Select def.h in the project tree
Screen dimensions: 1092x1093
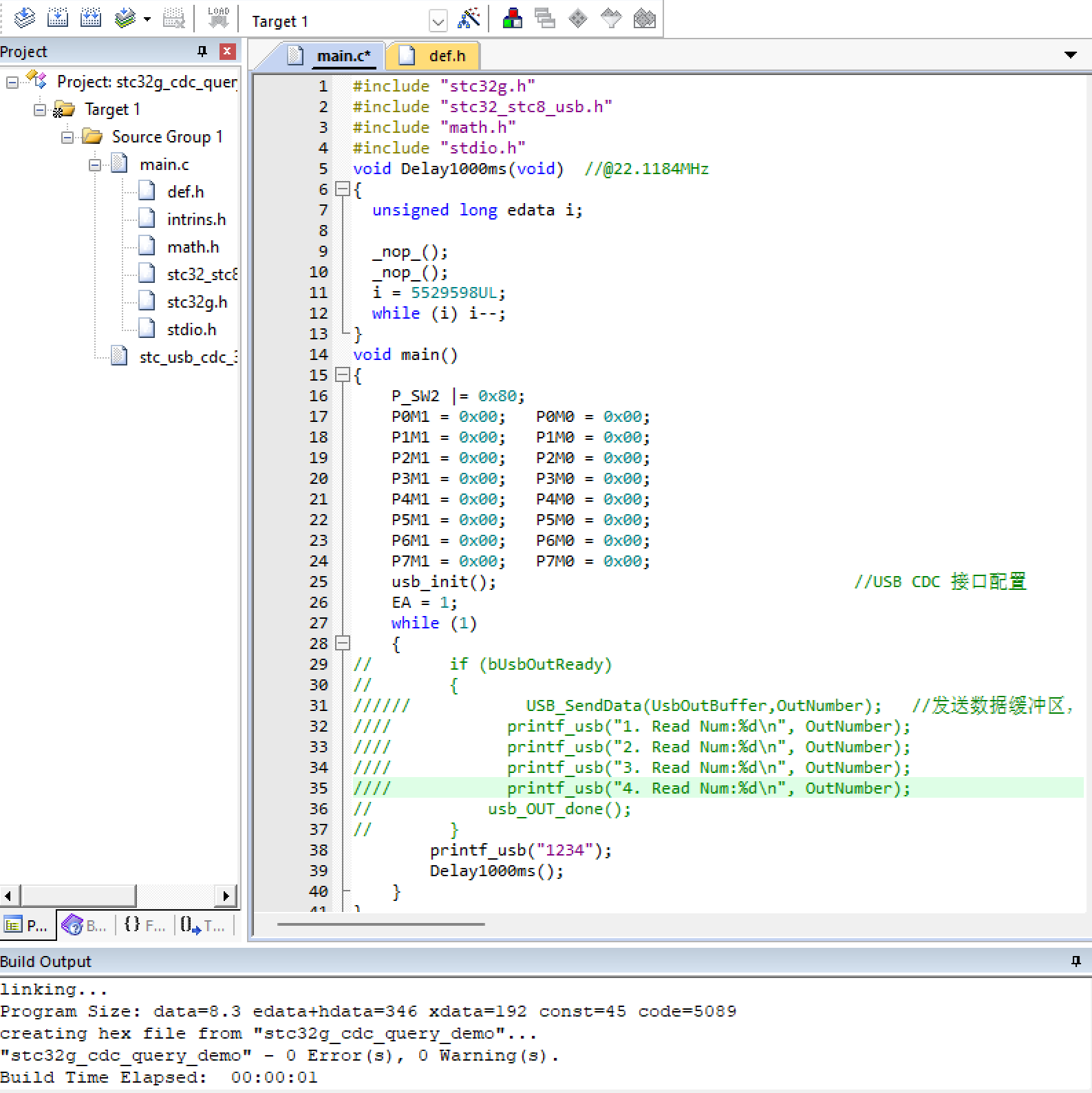point(185,192)
